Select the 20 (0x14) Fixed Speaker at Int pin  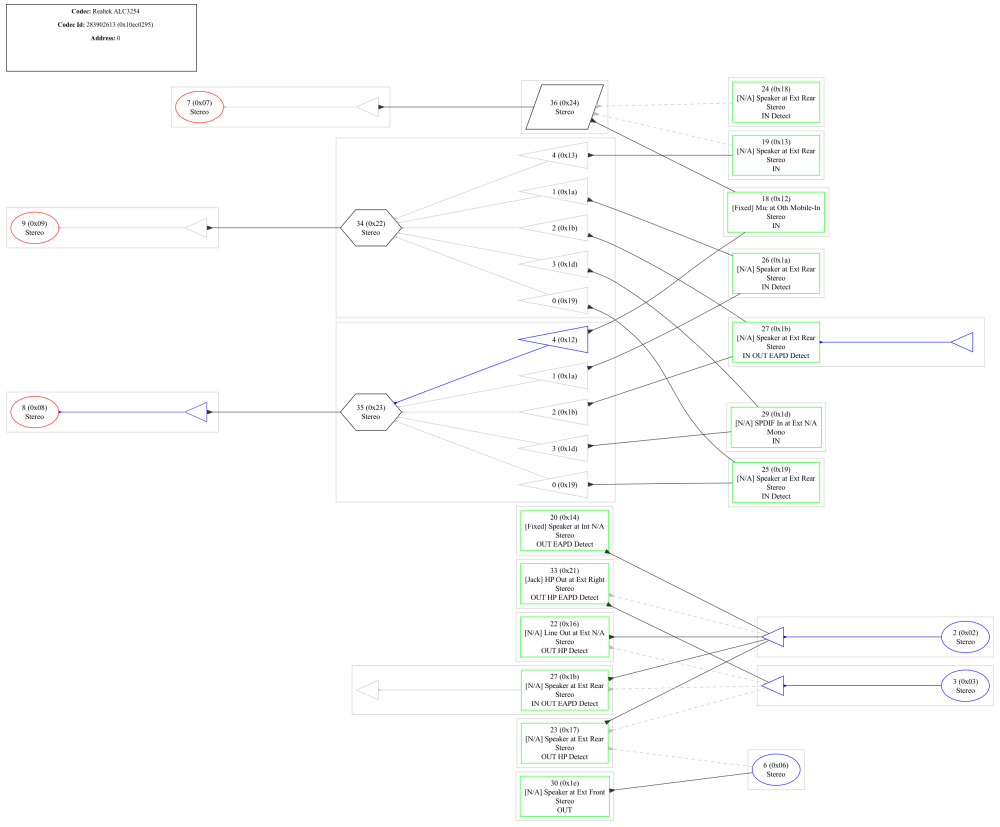pos(564,531)
